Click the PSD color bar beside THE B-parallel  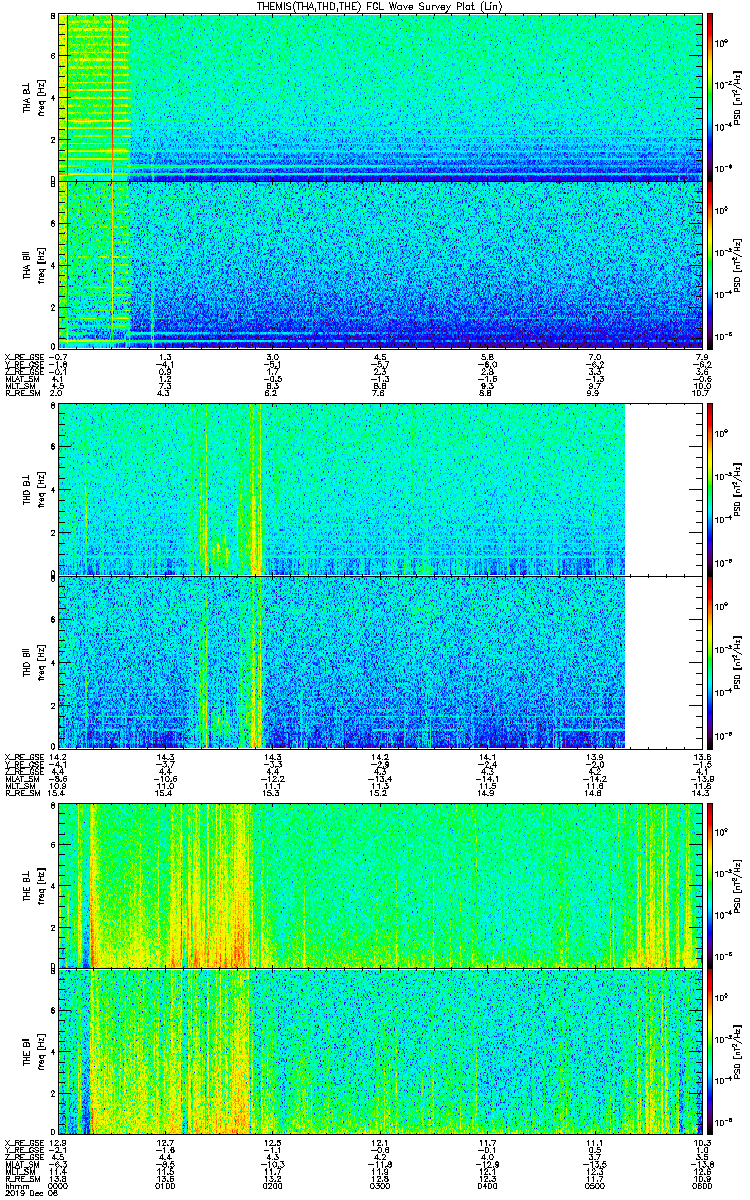[711, 1052]
